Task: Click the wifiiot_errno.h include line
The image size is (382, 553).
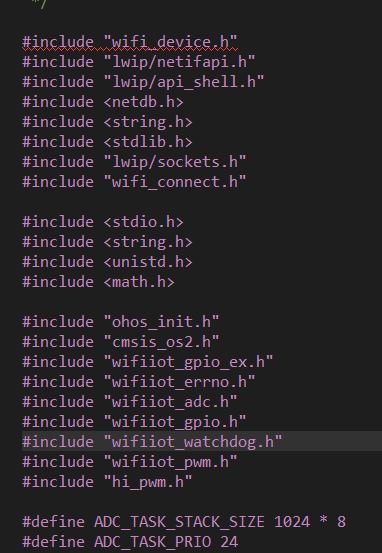Action: point(139,382)
